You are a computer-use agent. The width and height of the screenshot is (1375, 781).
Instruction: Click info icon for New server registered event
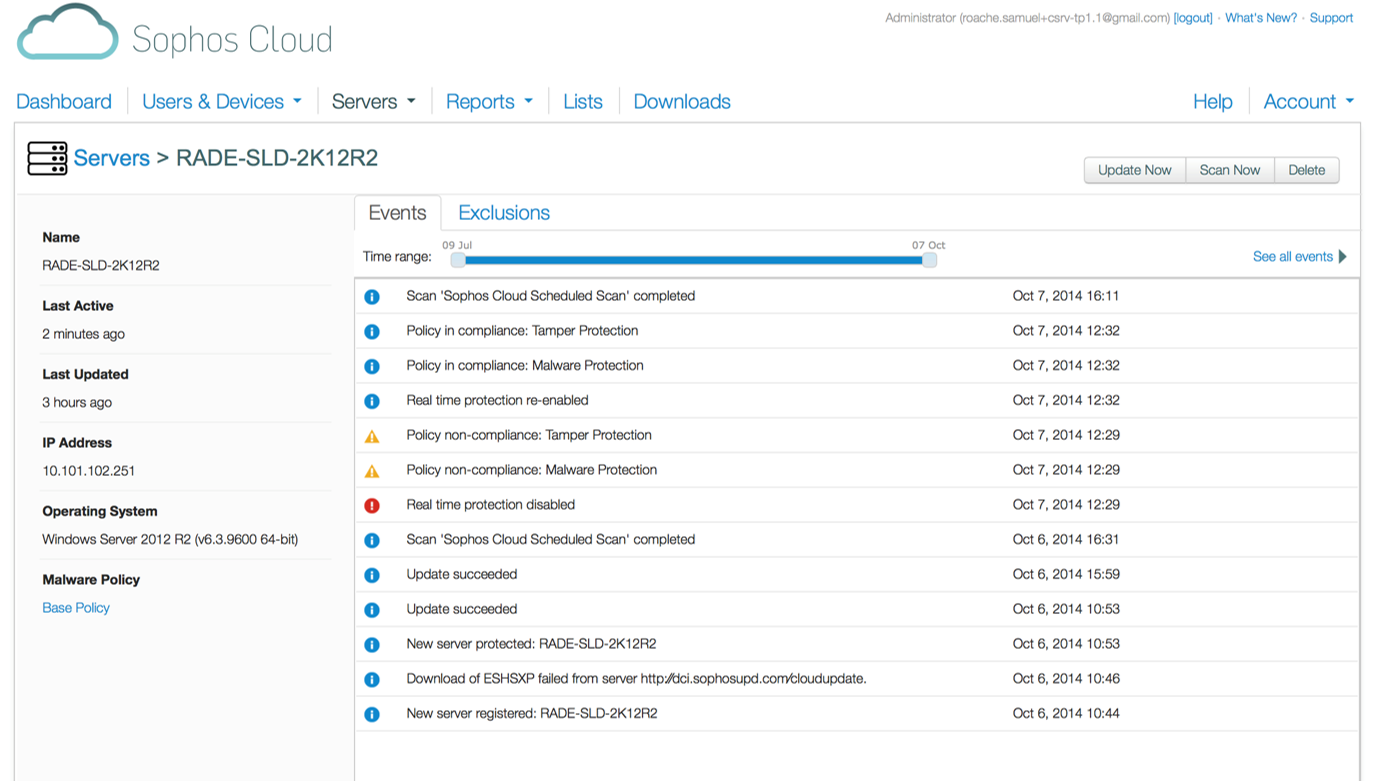coord(372,714)
